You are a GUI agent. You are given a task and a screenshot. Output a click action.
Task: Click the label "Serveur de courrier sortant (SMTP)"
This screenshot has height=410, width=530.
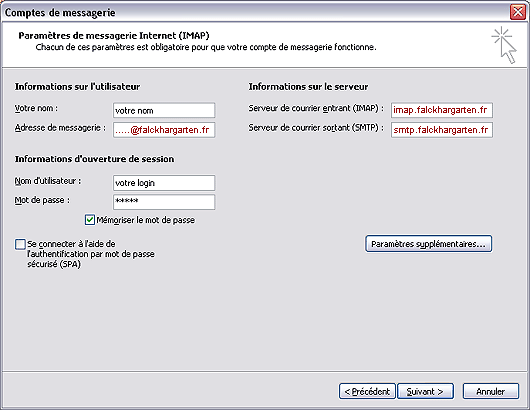click(x=316, y=128)
